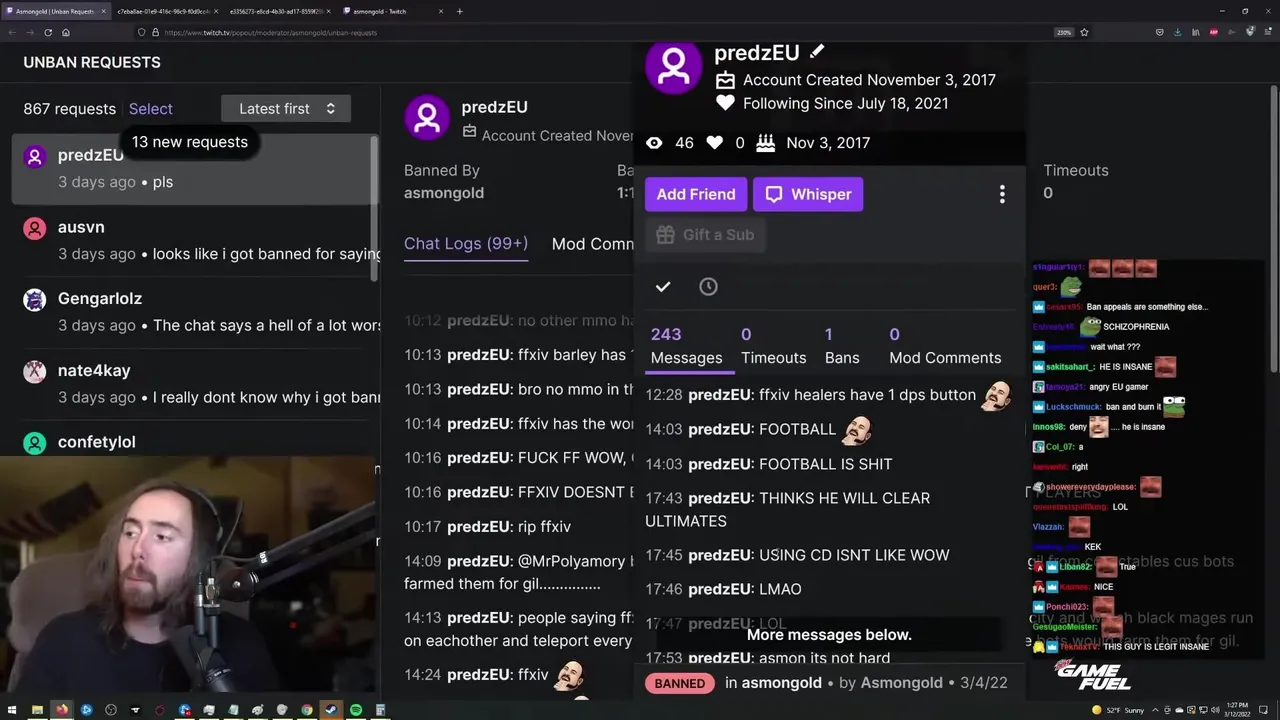Click the bookmark star in address bar
Viewport: 1280px width, 720px height.
pyautogui.click(x=1084, y=32)
